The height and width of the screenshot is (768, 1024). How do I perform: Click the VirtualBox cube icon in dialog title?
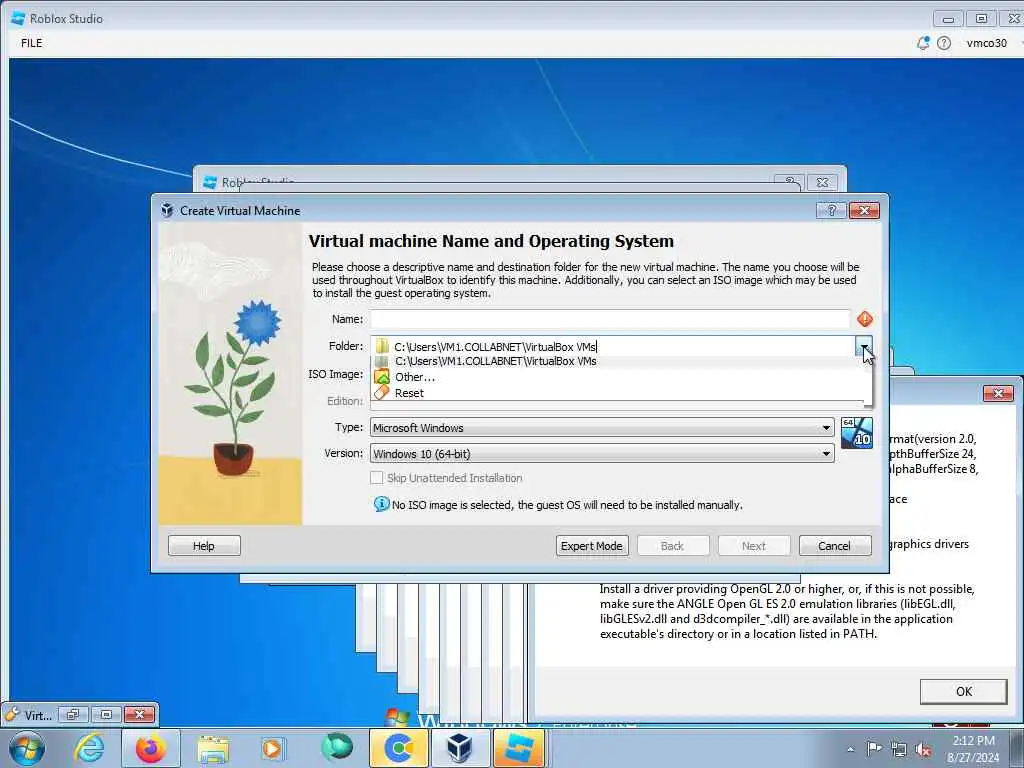point(167,210)
